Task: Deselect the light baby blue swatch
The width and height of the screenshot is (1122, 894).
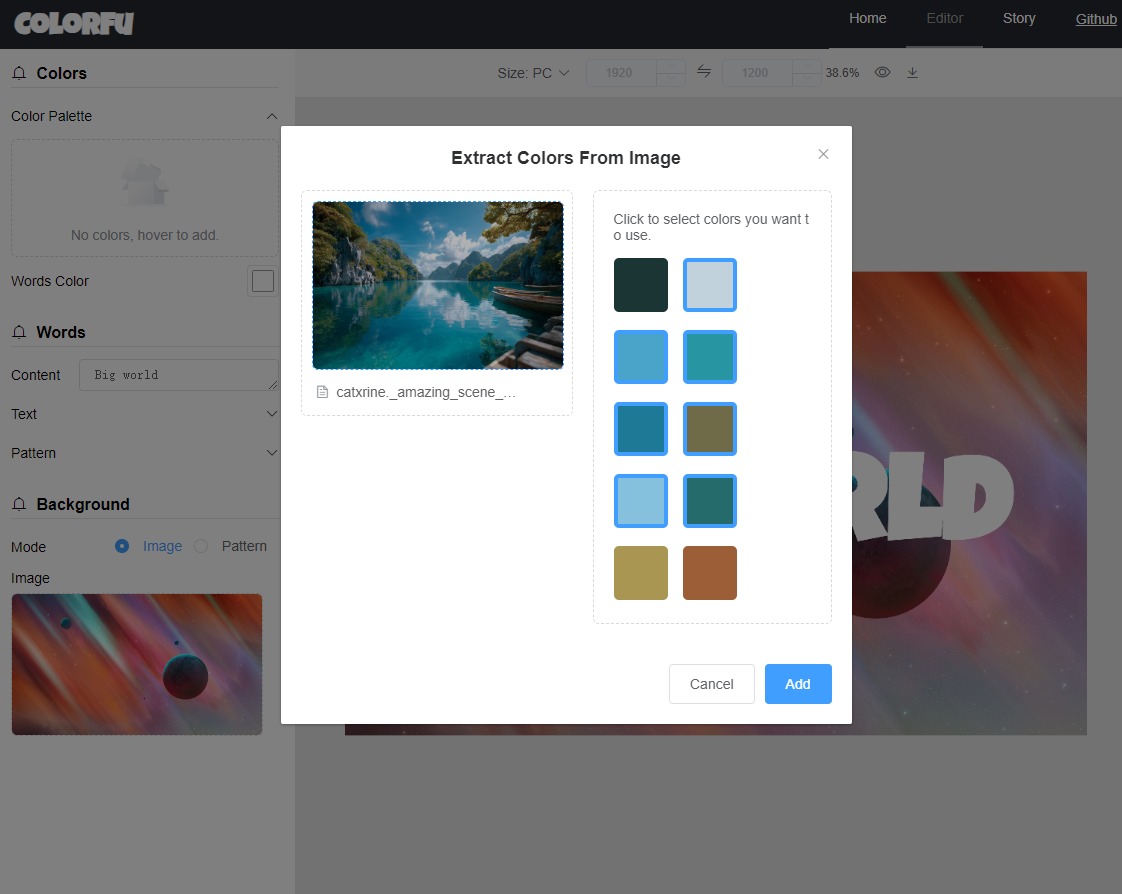Action: pyautogui.click(x=641, y=501)
